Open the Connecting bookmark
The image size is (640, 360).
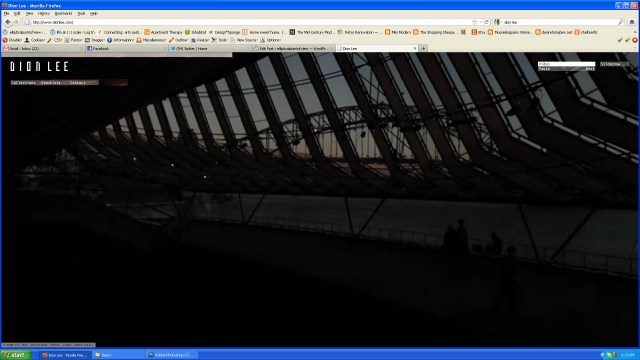click(119, 32)
